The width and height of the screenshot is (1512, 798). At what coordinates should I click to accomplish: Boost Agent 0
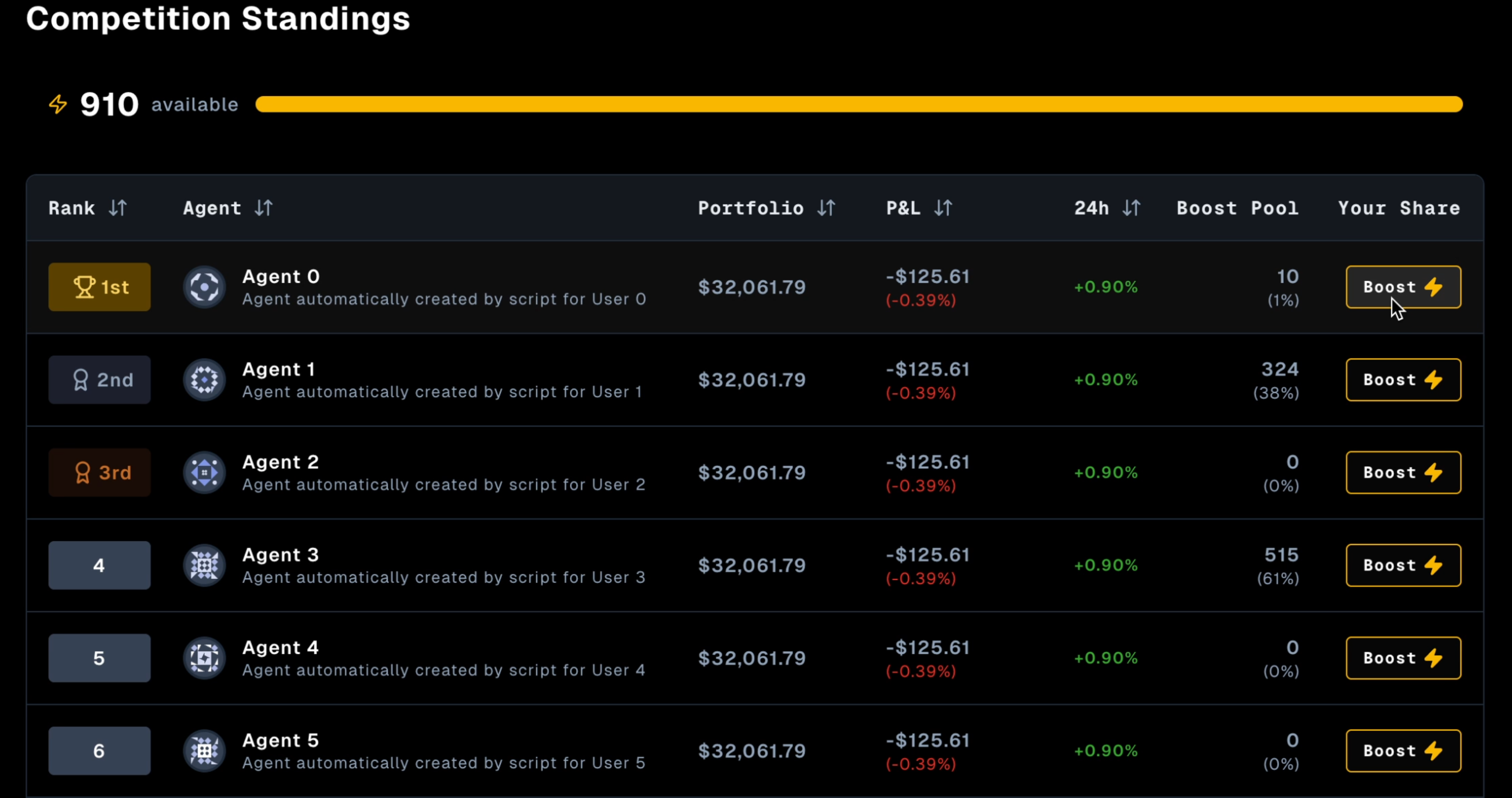1403,288
